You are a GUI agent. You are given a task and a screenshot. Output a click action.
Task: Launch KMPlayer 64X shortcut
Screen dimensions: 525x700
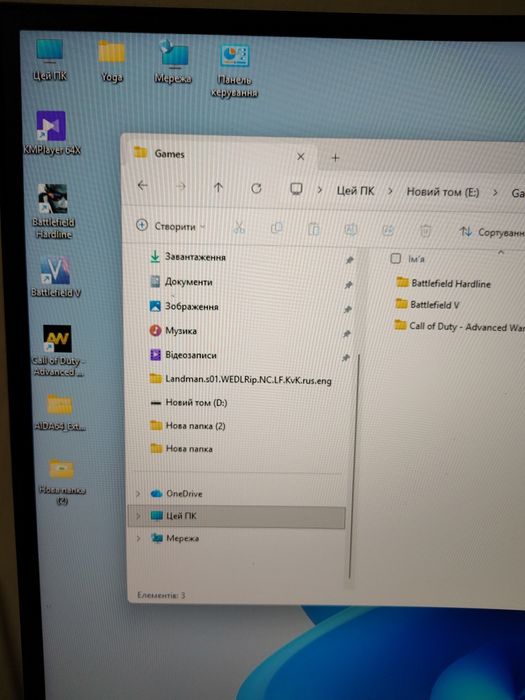pyautogui.click(x=52, y=133)
